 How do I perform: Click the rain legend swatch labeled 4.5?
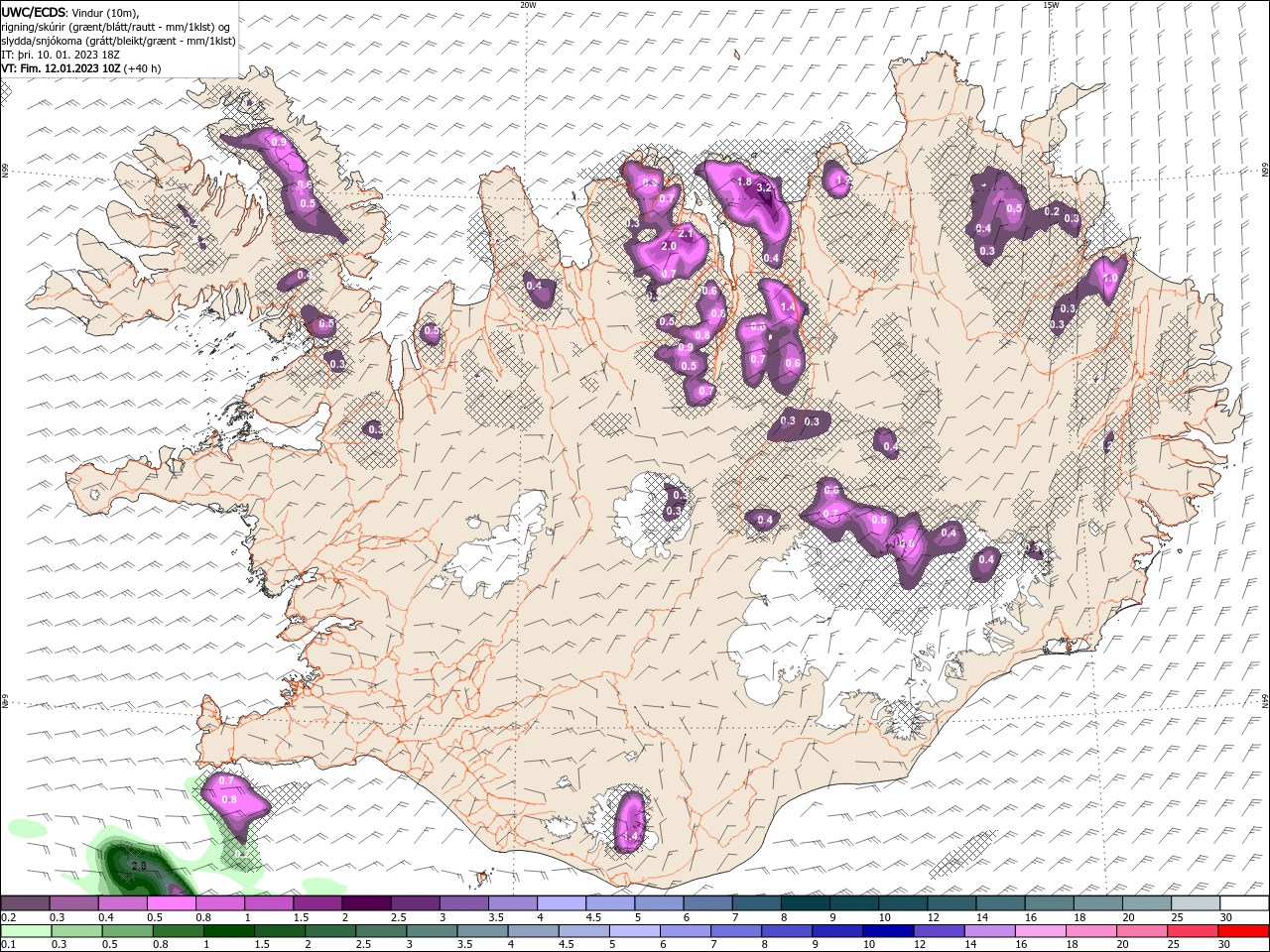[582, 931]
